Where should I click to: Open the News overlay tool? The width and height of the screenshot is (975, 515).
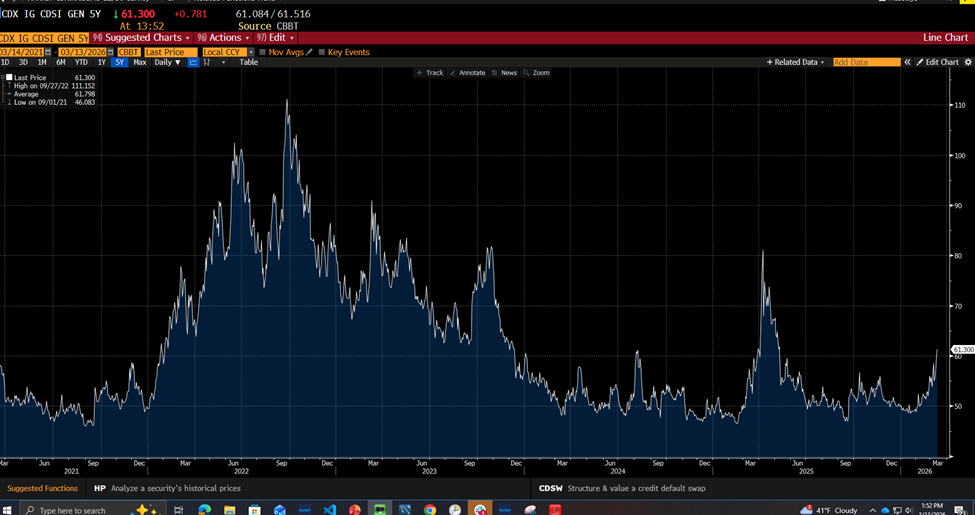coord(504,73)
